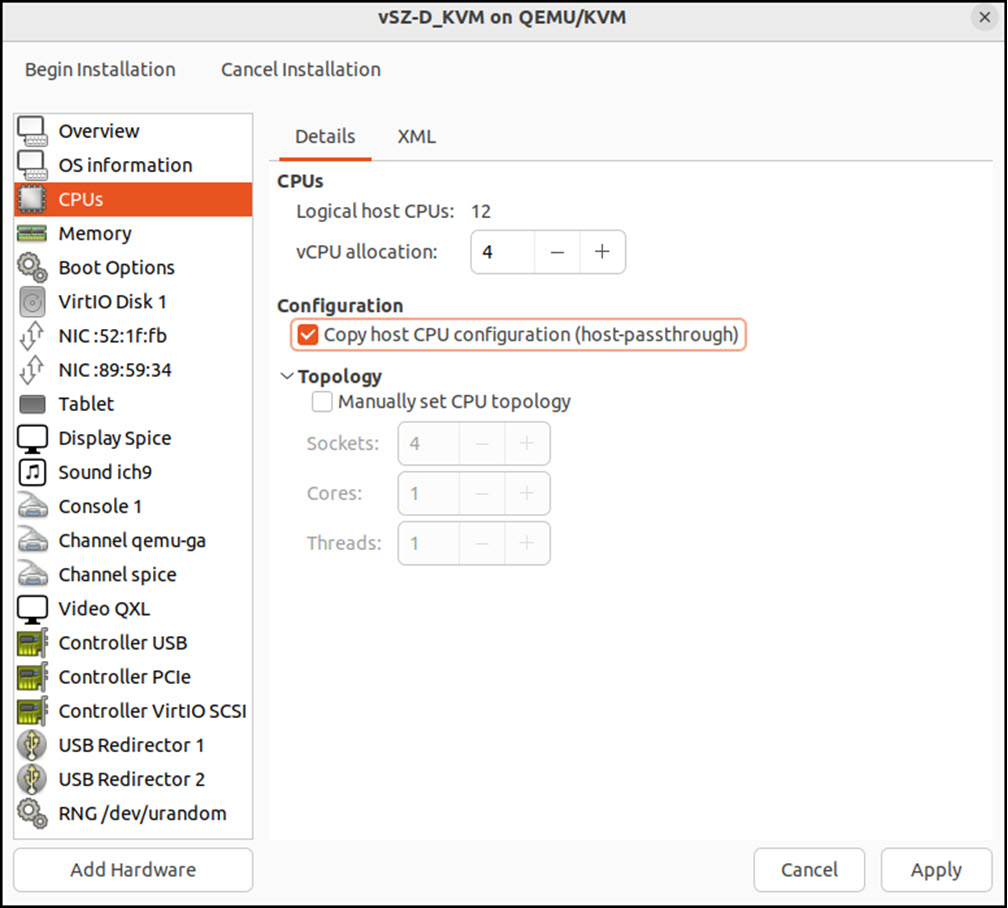Select the Boot Options gears icon
The height and width of the screenshot is (908, 1008).
coord(32,268)
